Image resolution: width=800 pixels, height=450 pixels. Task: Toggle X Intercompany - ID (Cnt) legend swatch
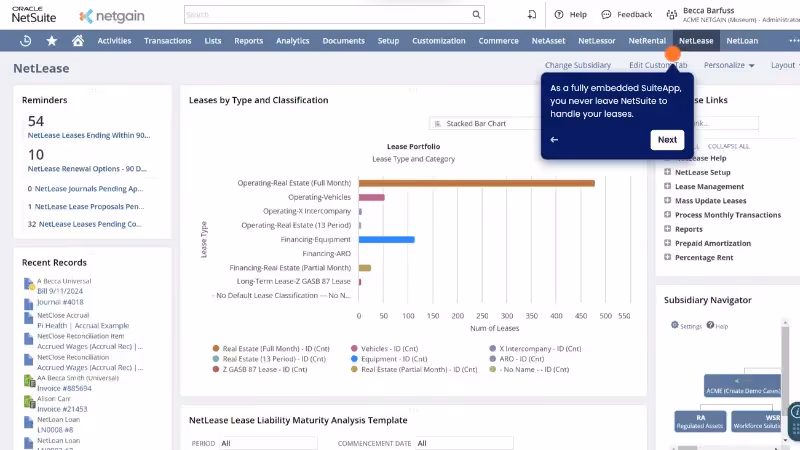pyautogui.click(x=492, y=348)
